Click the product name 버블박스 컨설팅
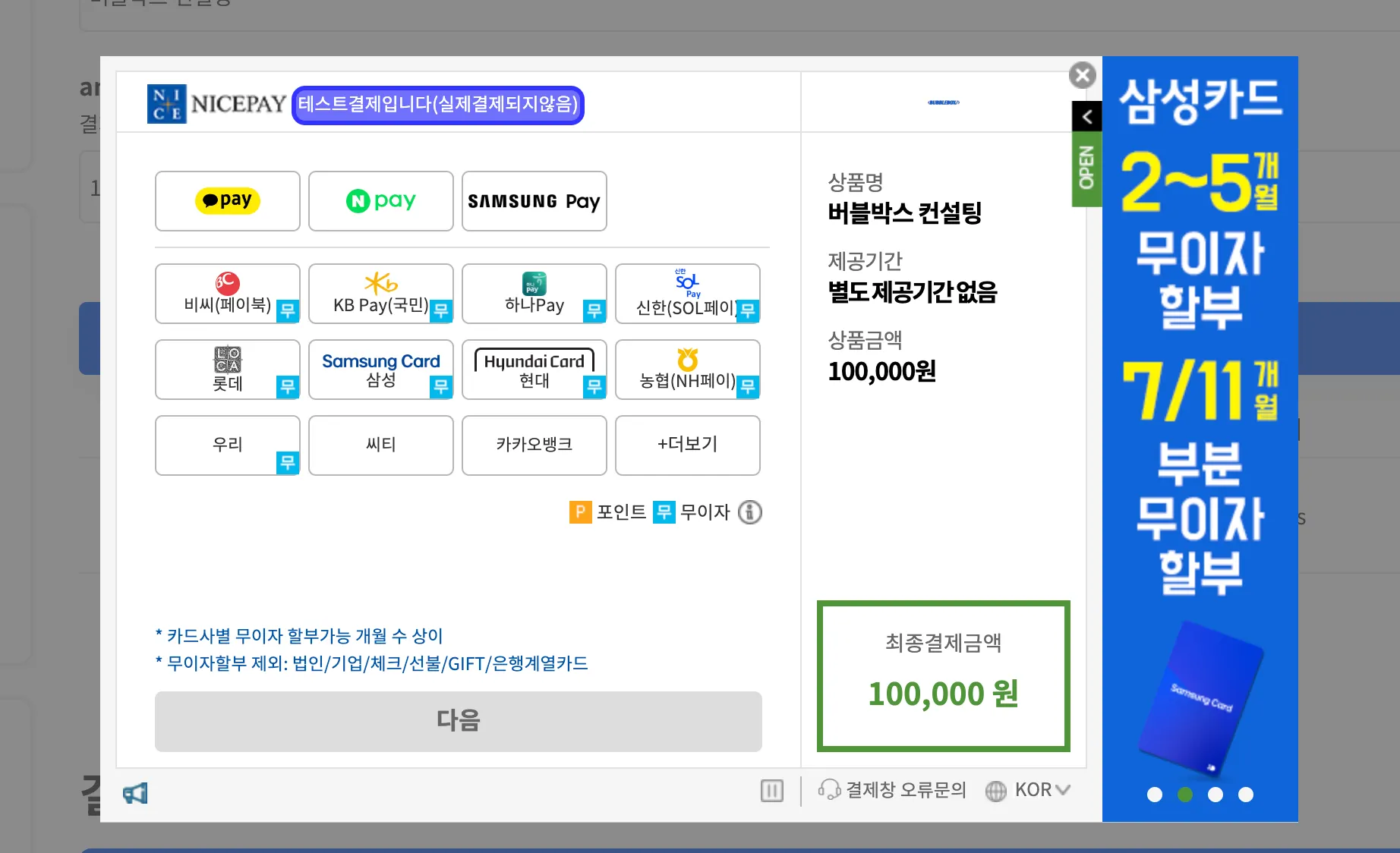Image resolution: width=1400 pixels, height=853 pixels. pos(905,213)
